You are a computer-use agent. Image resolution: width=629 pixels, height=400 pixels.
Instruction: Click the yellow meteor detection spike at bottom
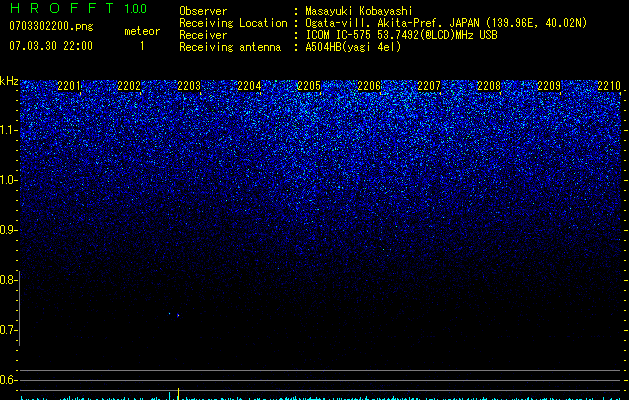click(x=179, y=394)
